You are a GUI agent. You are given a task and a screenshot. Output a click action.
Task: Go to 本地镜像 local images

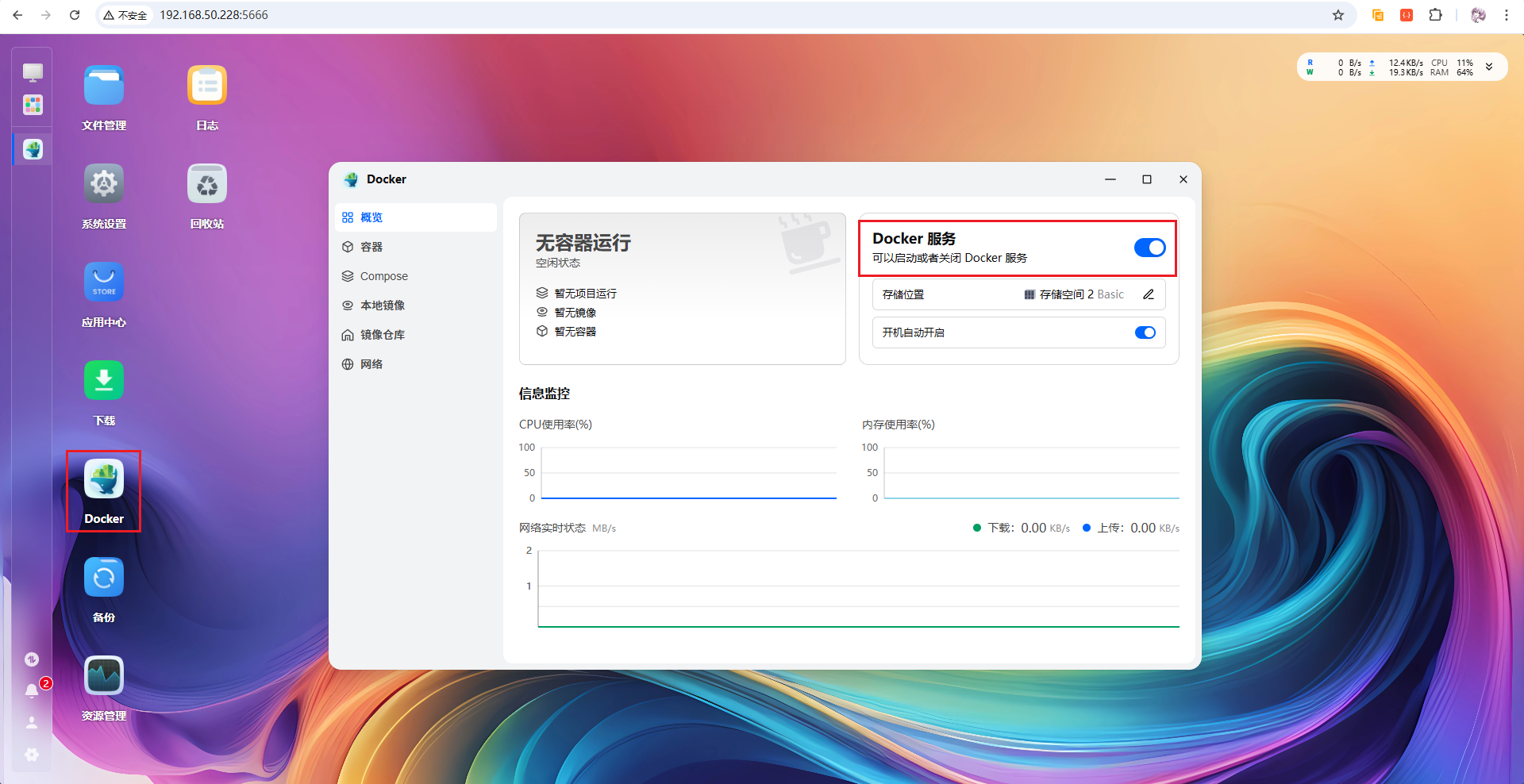382,306
